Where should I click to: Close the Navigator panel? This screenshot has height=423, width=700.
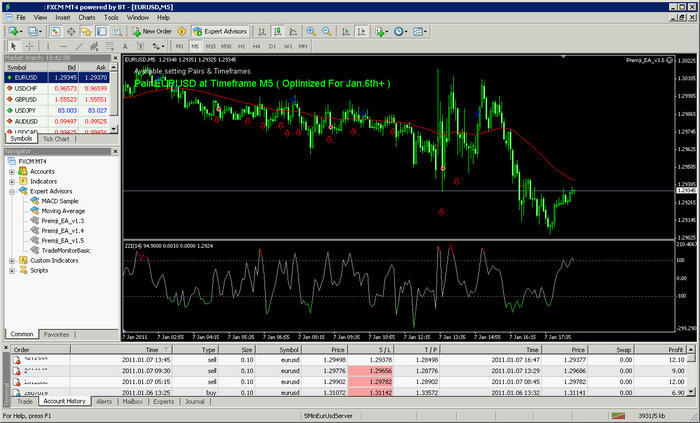click(x=115, y=152)
